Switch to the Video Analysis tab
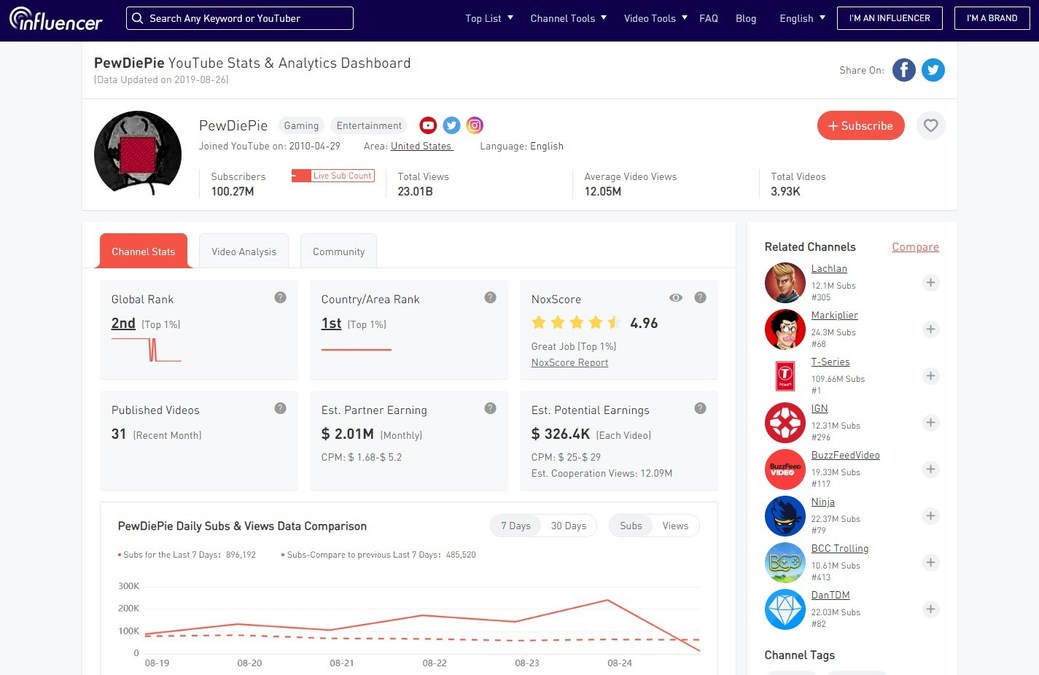The height and width of the screenshot is (675, 1039). (244, 251)
